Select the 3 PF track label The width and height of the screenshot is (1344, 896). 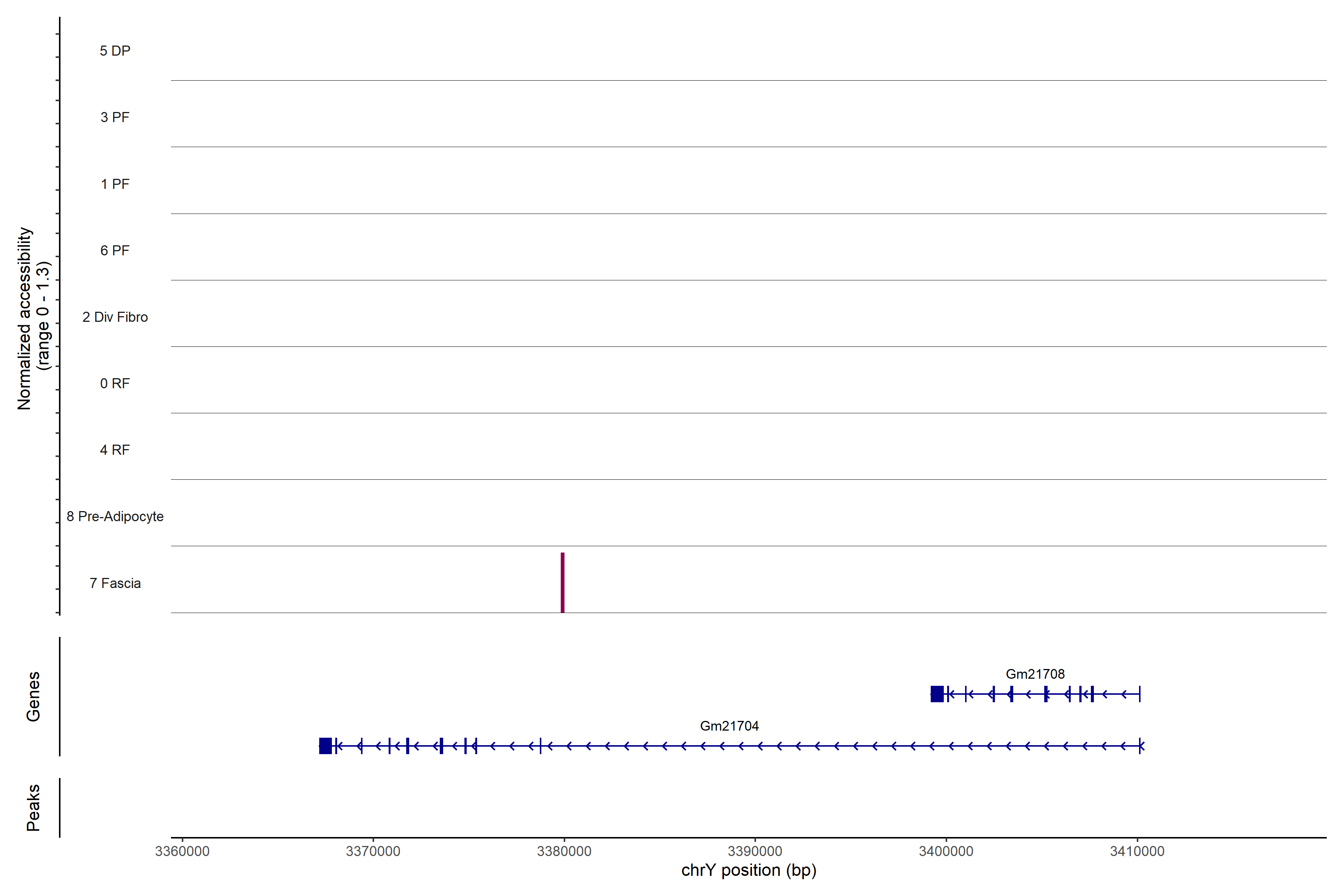115,118
